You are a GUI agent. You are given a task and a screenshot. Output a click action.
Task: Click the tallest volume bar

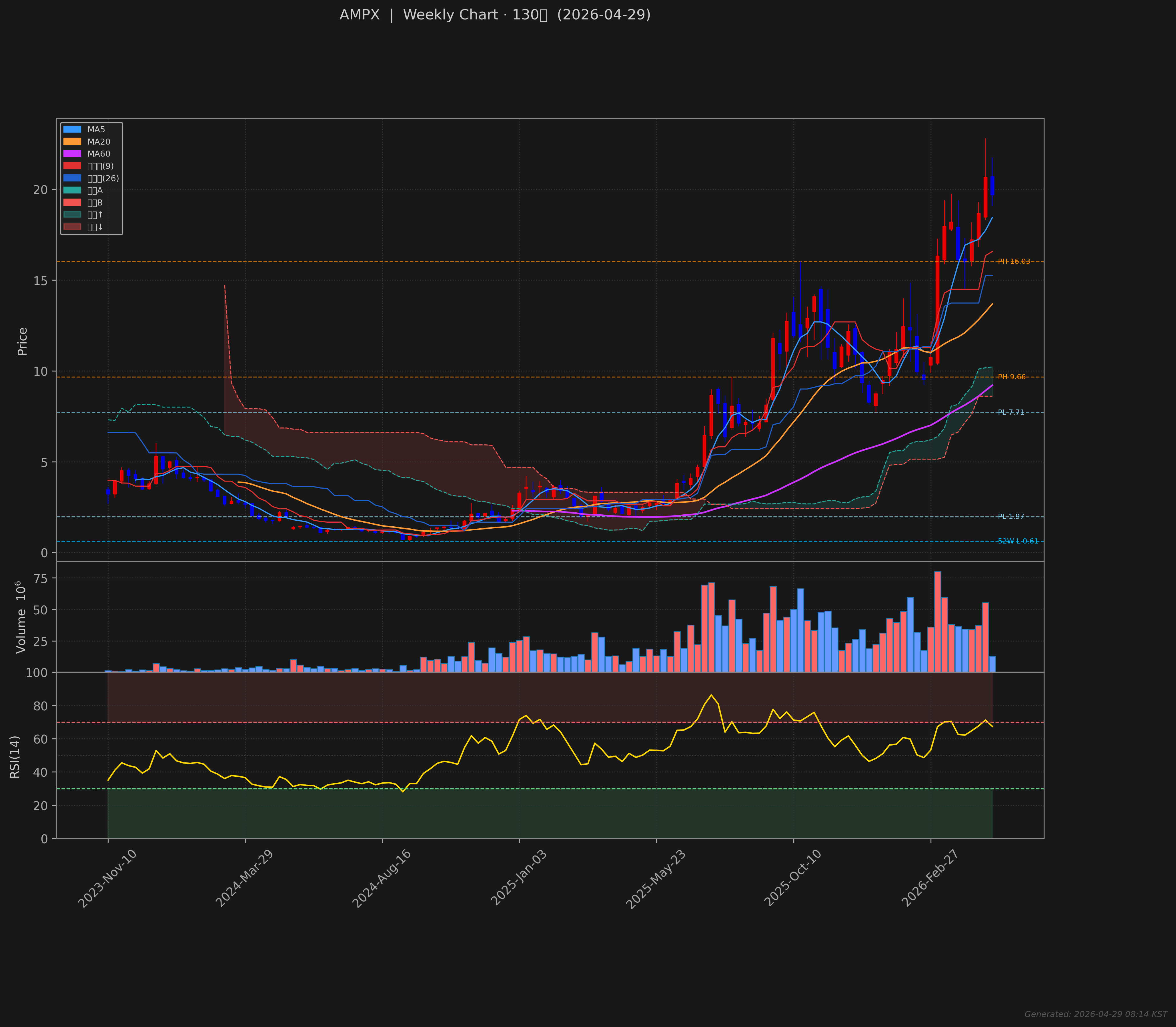pyautogui.click(x=938, y=622)
